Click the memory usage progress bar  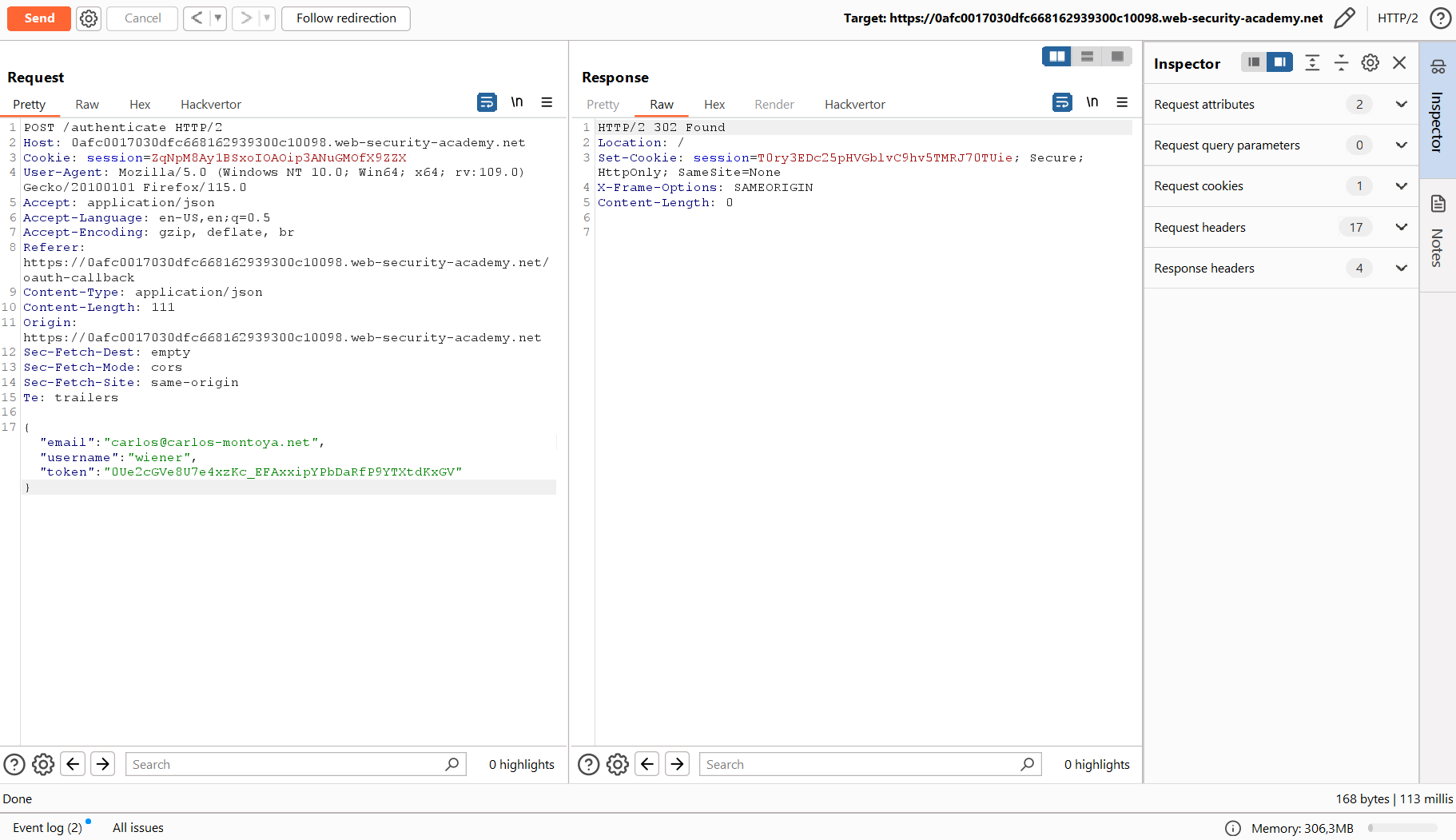pos(1402,829)
